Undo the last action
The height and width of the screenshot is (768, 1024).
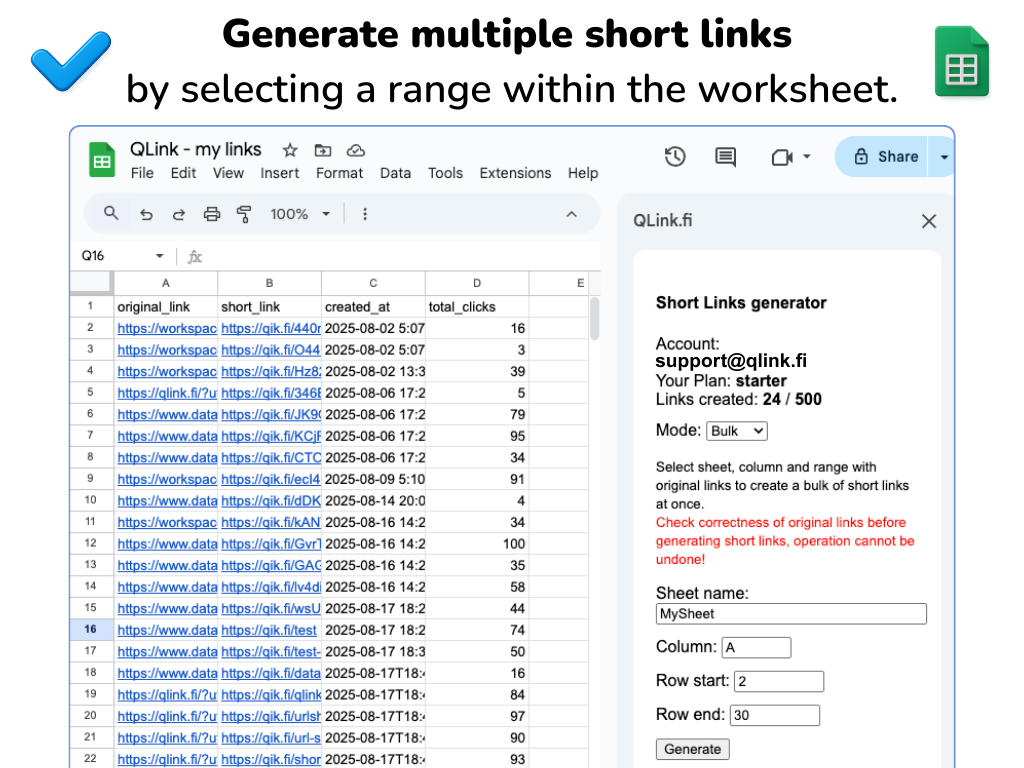point(146,214)
